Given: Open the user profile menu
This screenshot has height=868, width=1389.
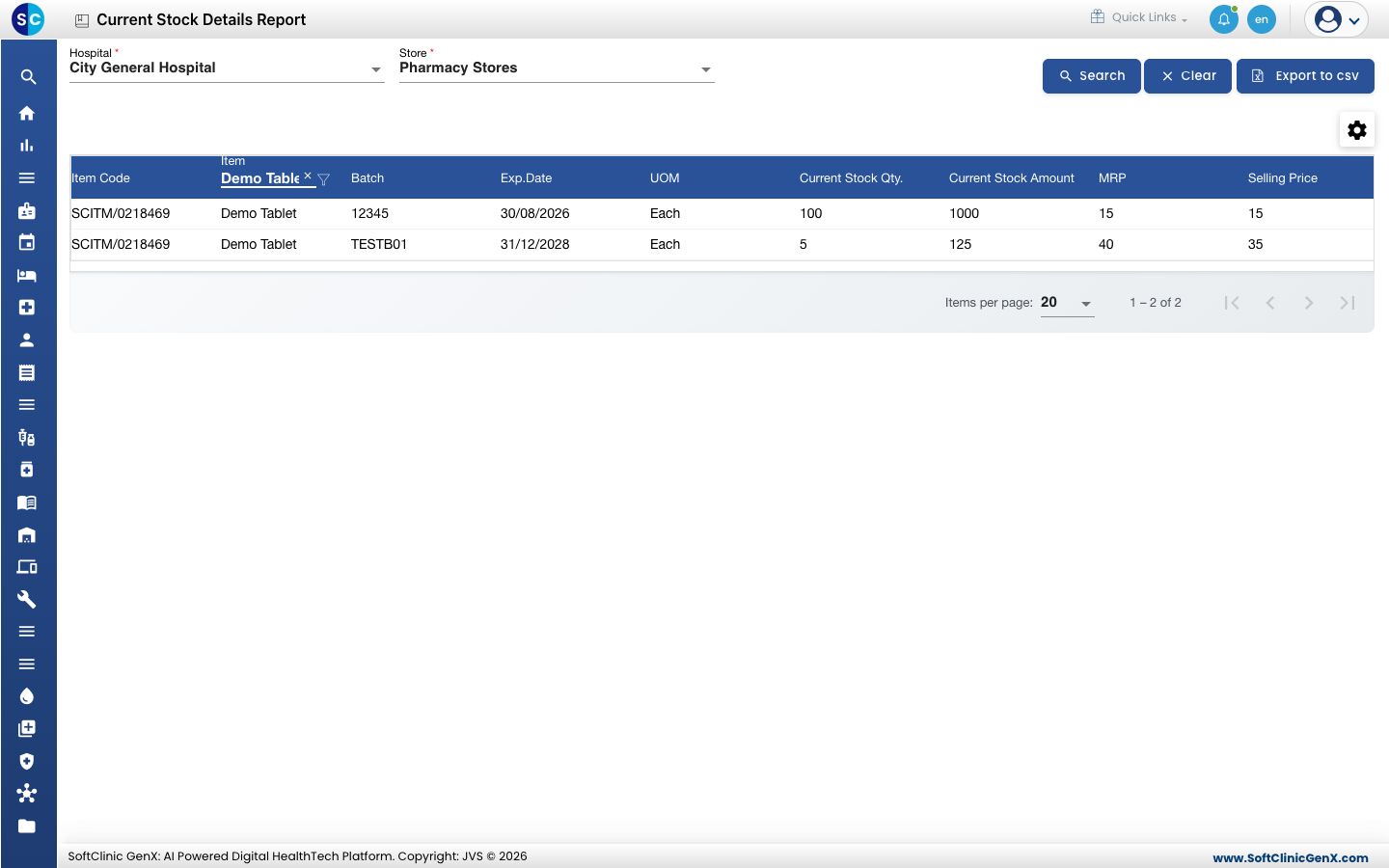Looking at the screenshot, I should click(1337, 19).
